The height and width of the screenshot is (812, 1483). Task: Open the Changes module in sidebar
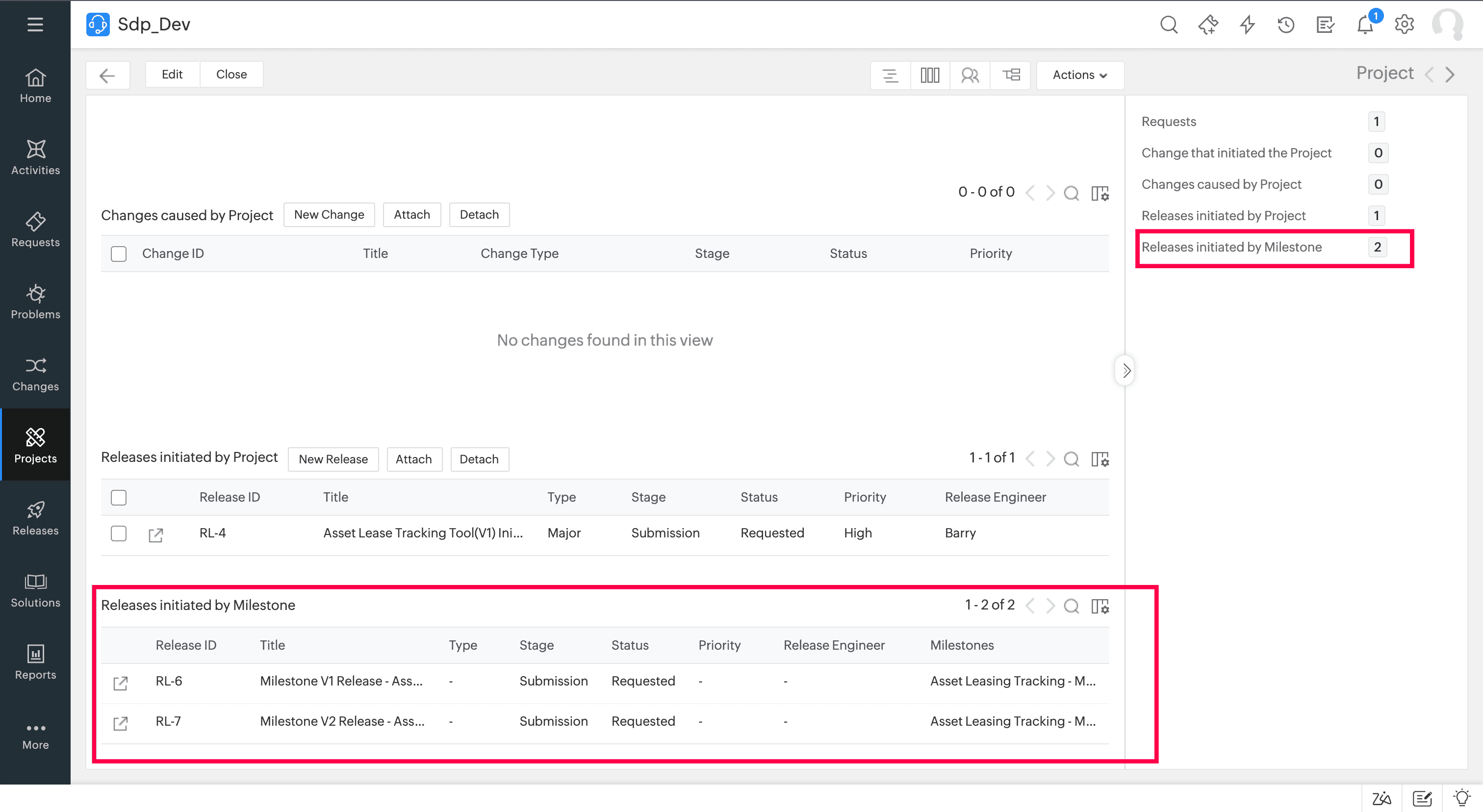35,374
